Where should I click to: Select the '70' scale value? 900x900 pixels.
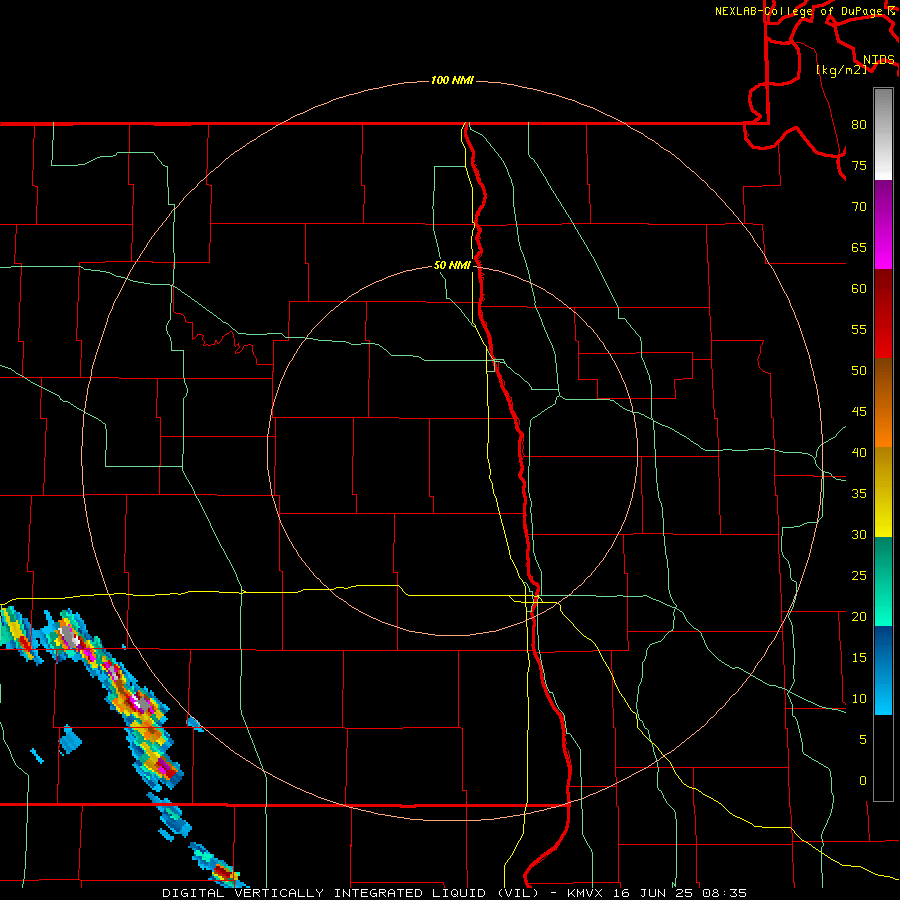(859, 207)
